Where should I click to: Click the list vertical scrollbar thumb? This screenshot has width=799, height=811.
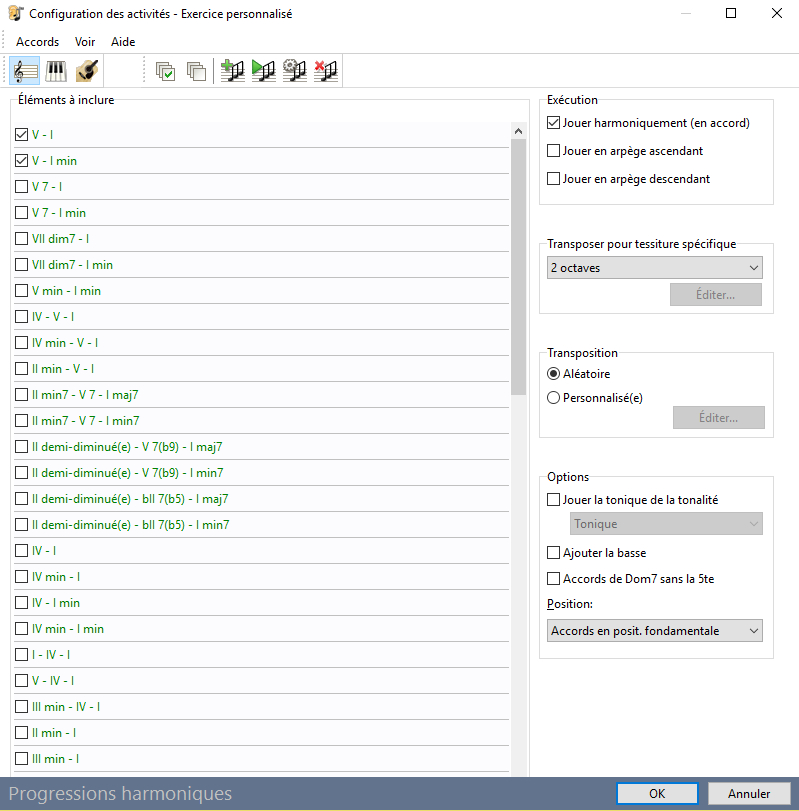[518, 267]
